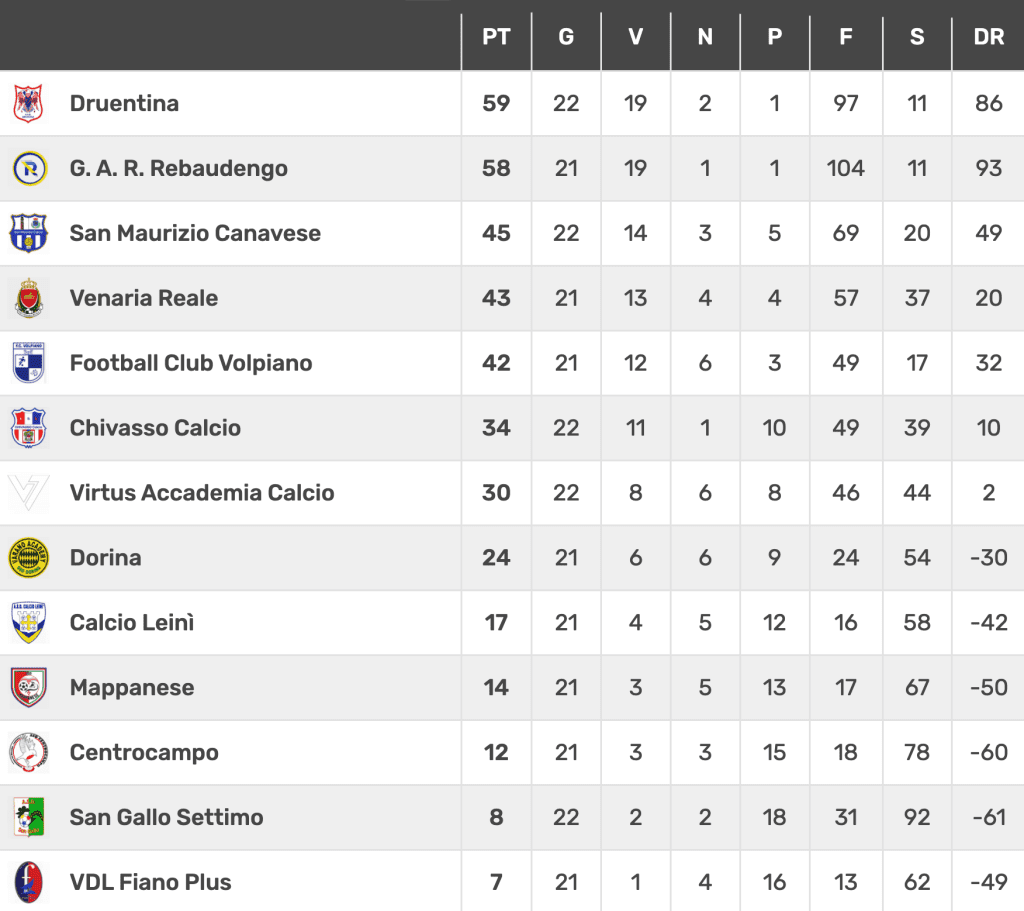
Task: Open the Druentina team name link
Action: [124, 103]
